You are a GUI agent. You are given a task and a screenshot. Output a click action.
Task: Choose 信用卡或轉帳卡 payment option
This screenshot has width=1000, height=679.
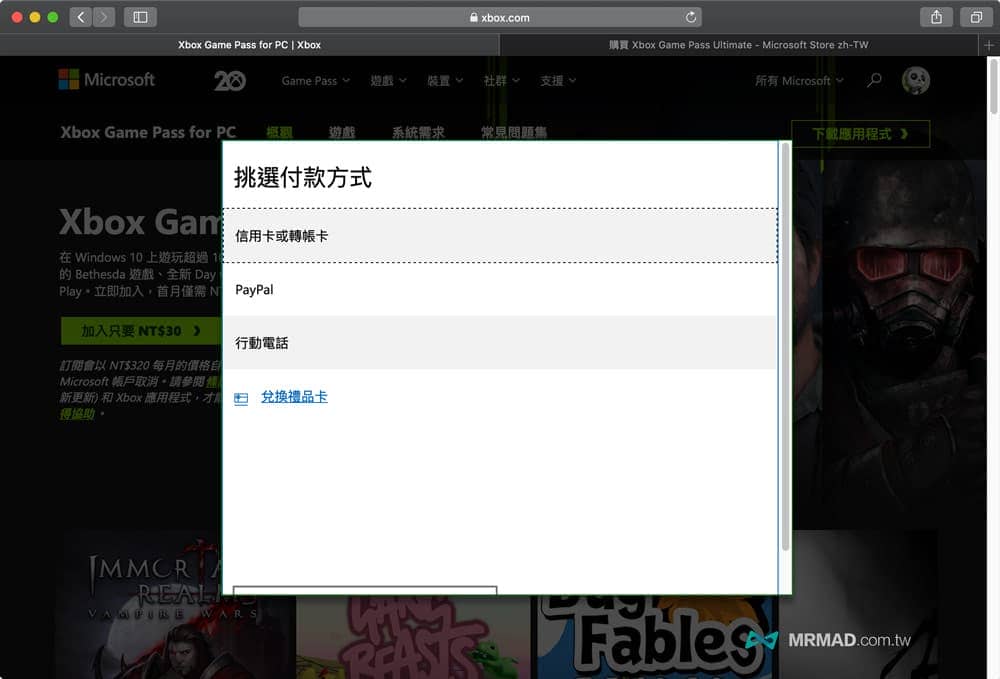coord(500,236)
